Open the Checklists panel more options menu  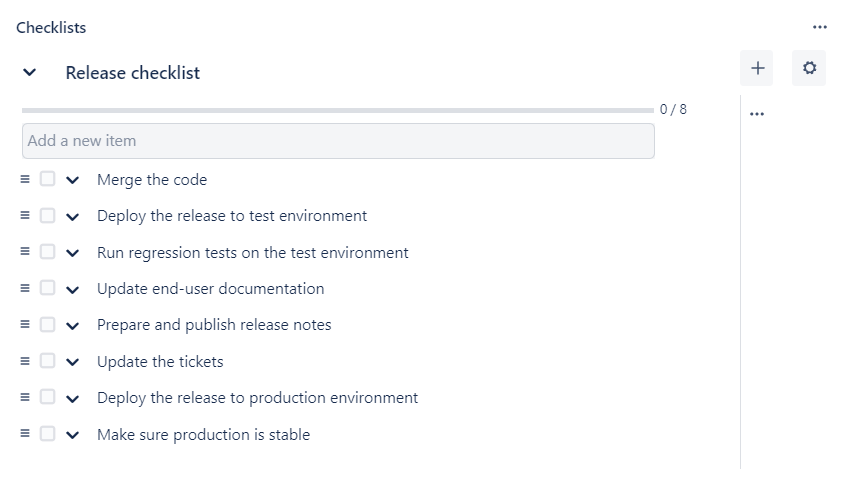pos(820,28)
